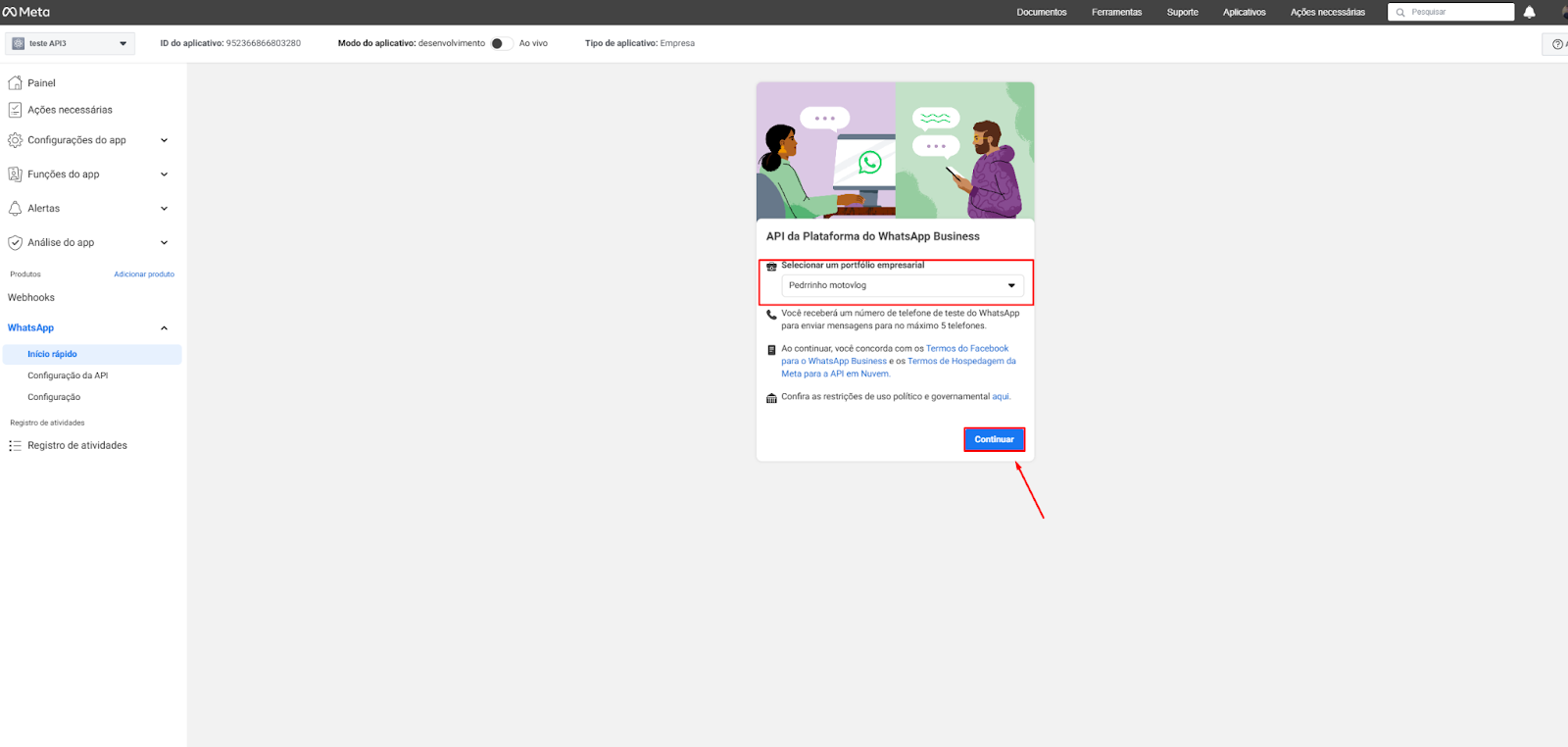Toggle app mode to Ao vivo

[x=501, y=43]
